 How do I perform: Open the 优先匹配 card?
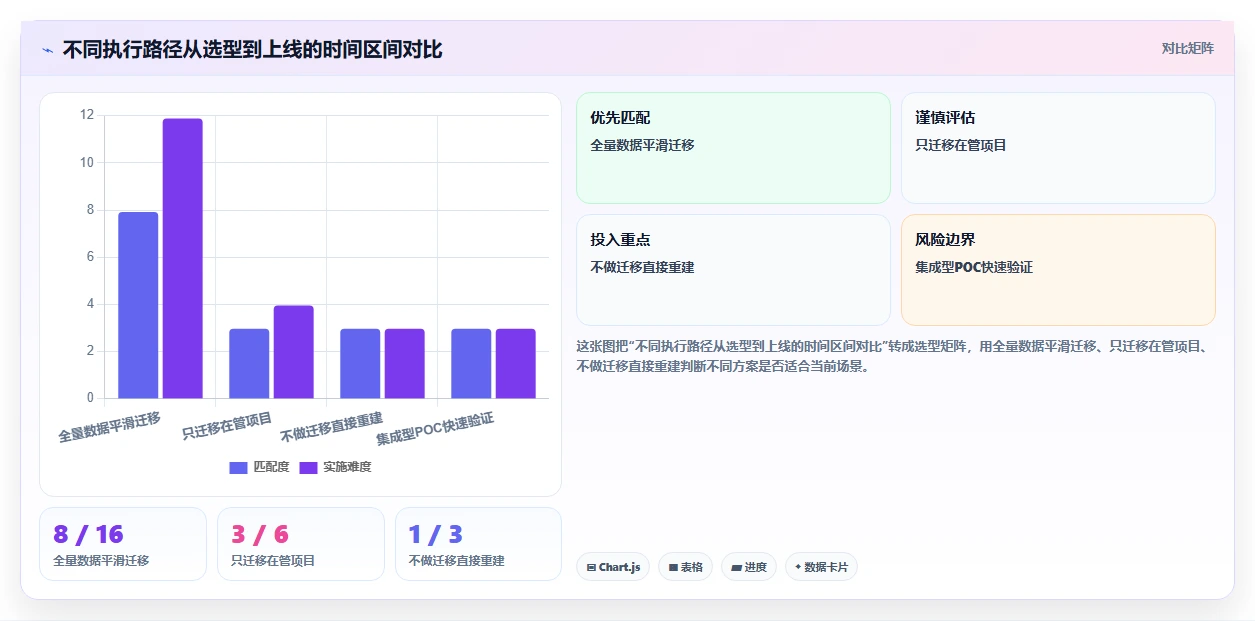point(733,148)
